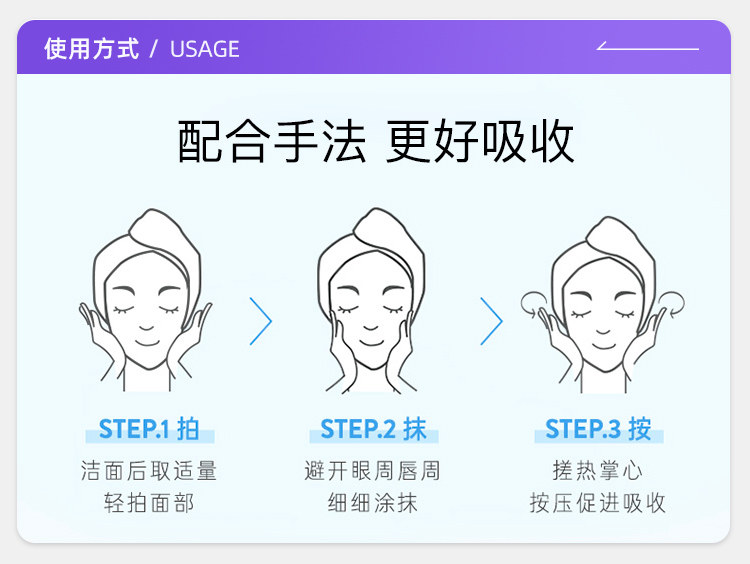Click the arrow line in purple header
The height and width of the screenshot is (564, 750).
point(648,46)
